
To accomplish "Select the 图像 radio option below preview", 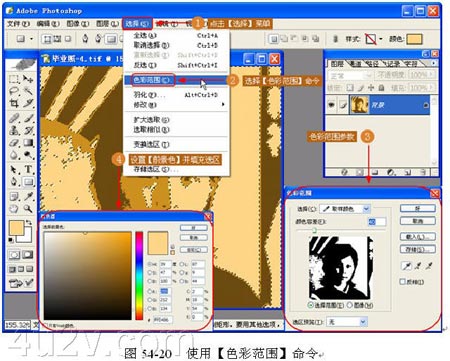I will (350, 305).
